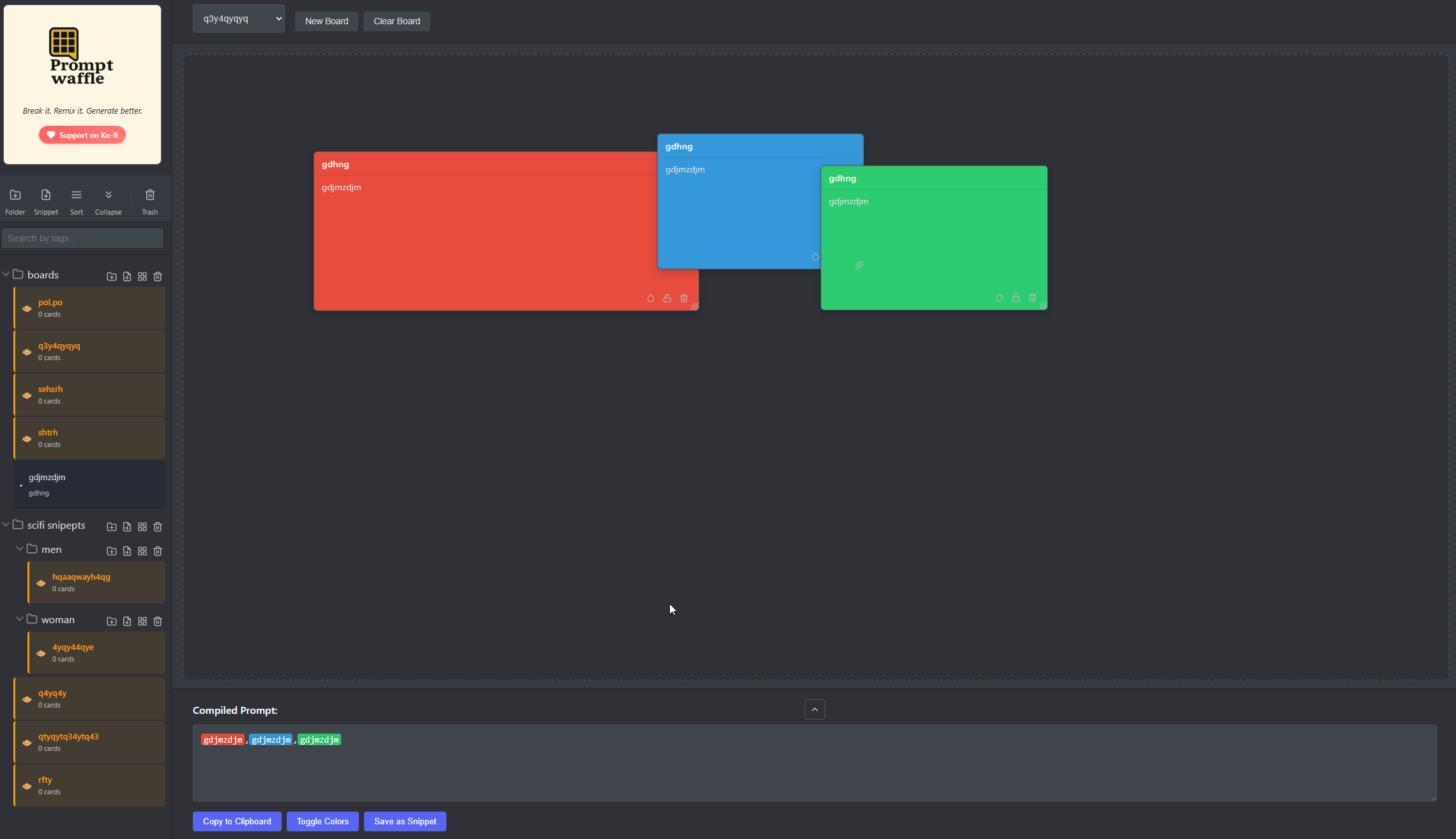Click the grid icon on the woman row
1456x839 pixels.
[x=142, y=621]
